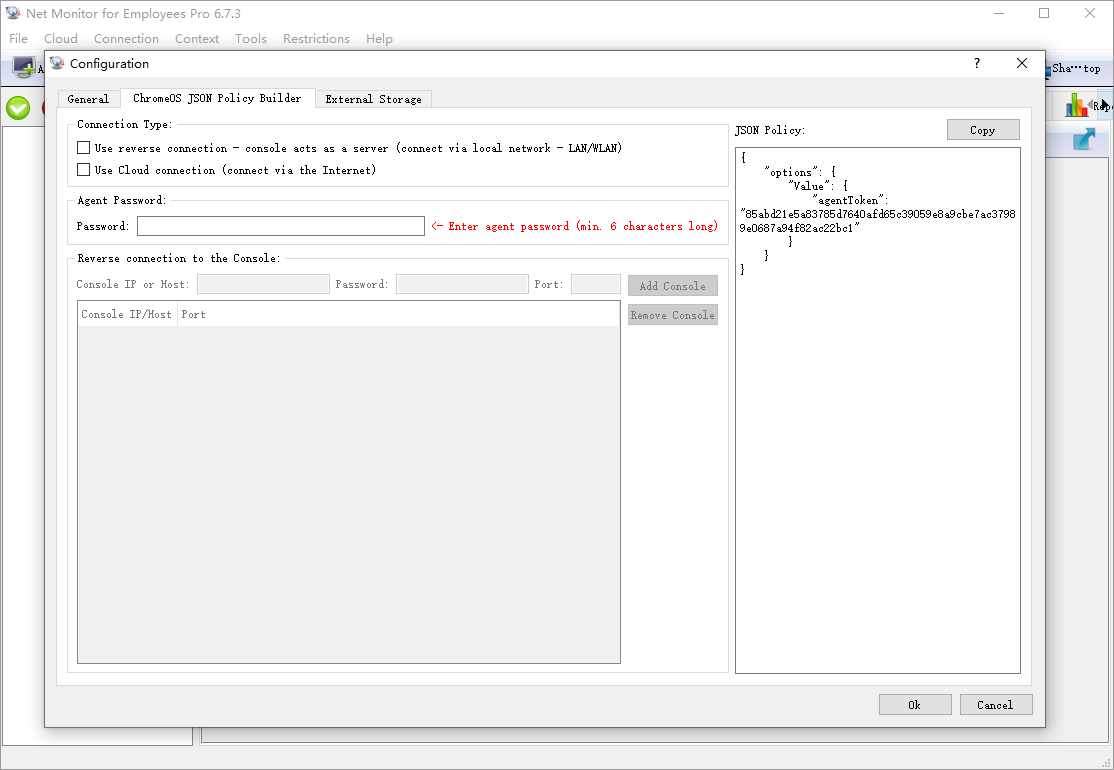
Task: Click the Console IP/Host column header
Action: (x=126, y=314)
